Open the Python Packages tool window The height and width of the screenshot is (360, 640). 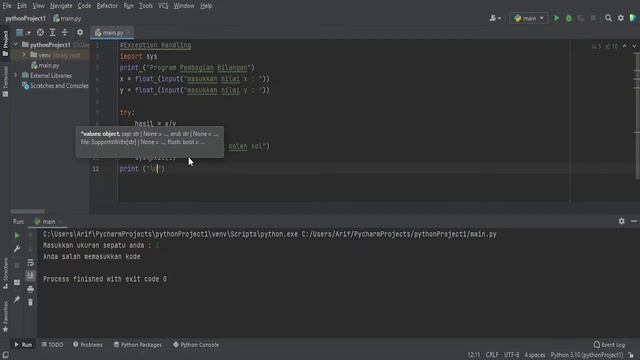(138, 345)
